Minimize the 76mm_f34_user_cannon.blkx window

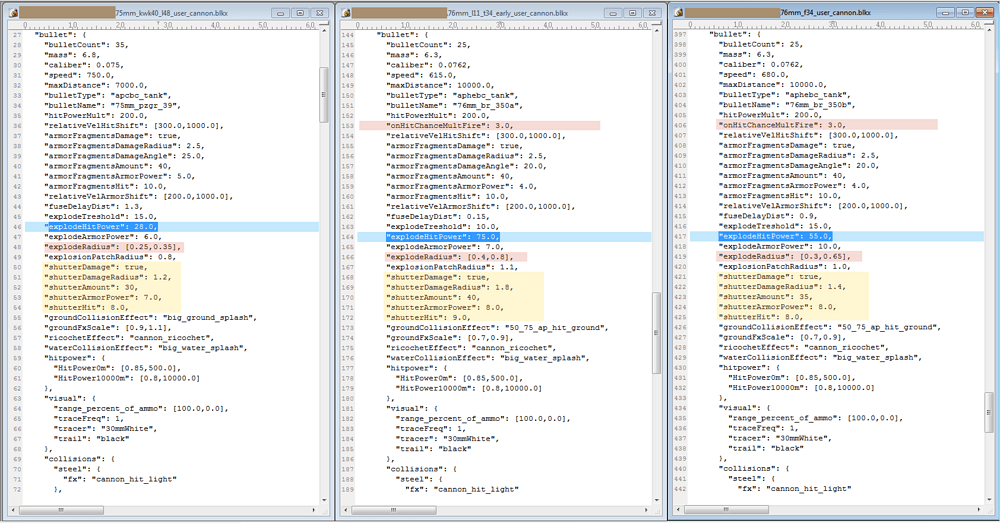click(946, 13)
